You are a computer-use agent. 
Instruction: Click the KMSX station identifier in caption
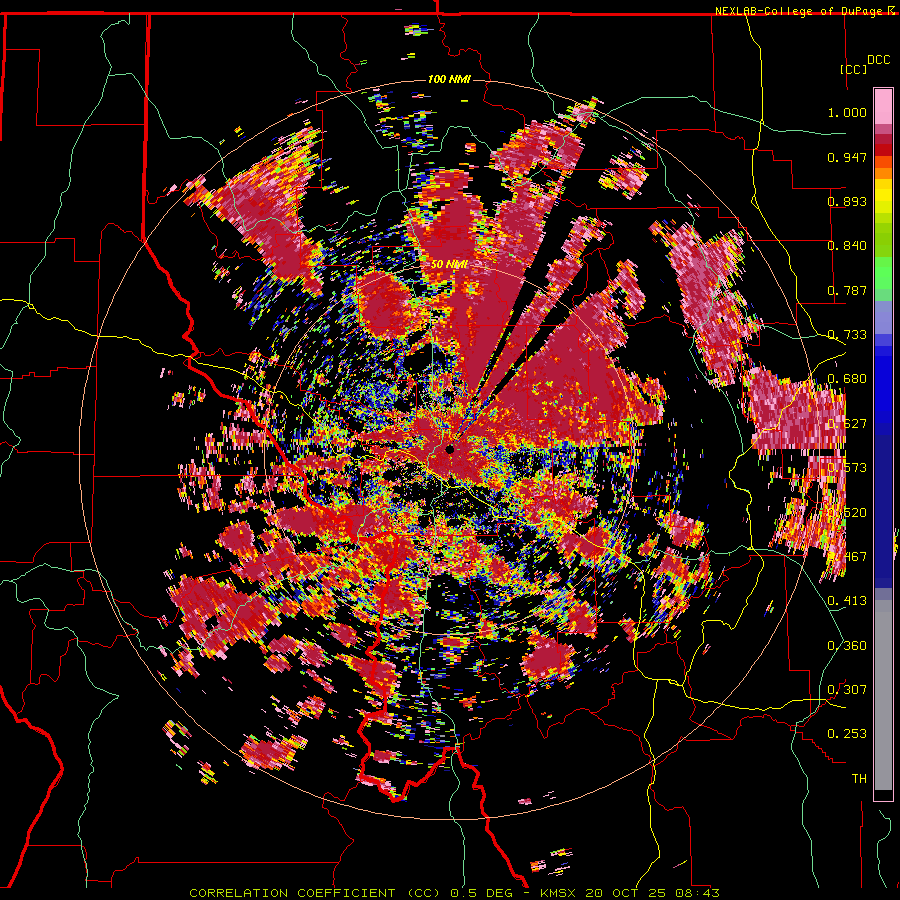tap(559, 893)
